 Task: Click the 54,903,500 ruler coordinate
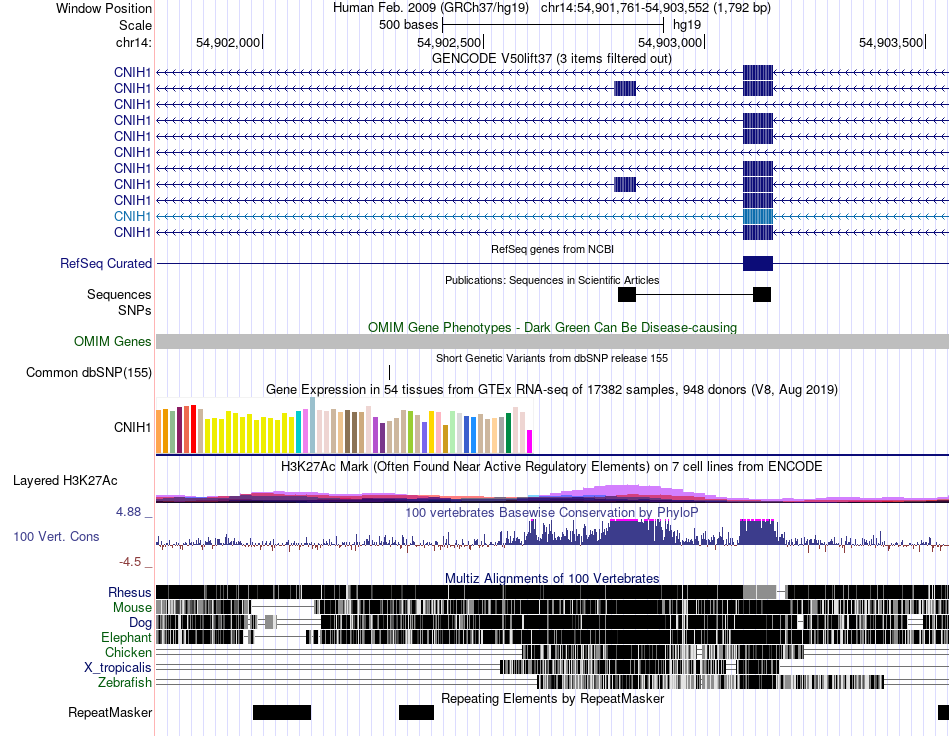tap(891, 42)
